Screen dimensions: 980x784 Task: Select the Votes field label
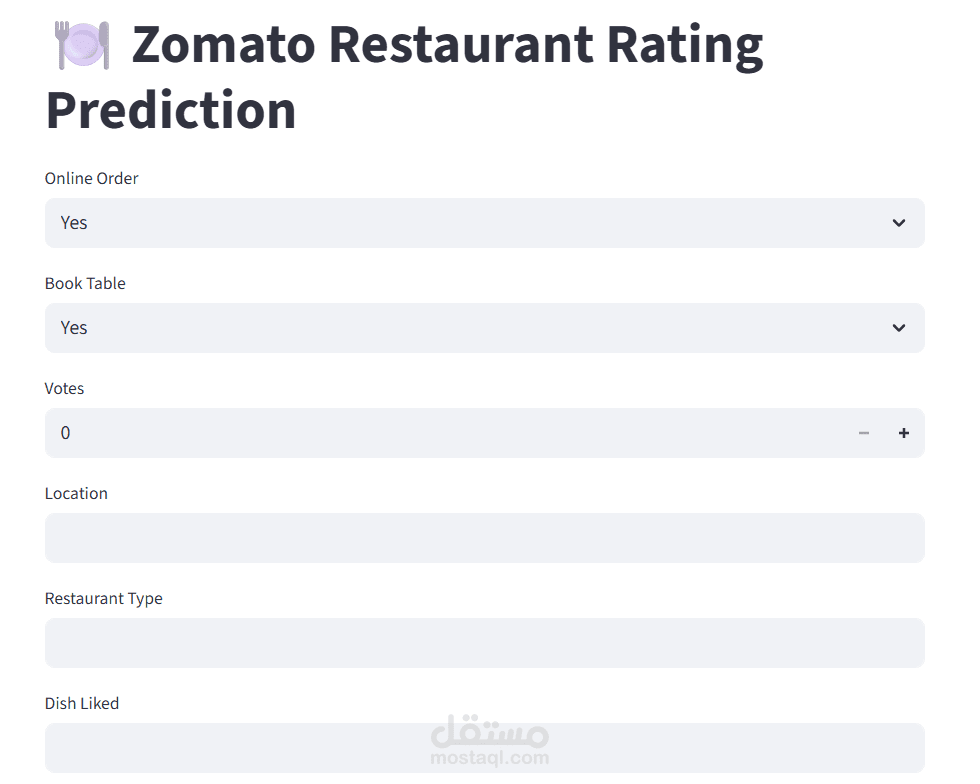pyautogui.click(x=64, y=388)
